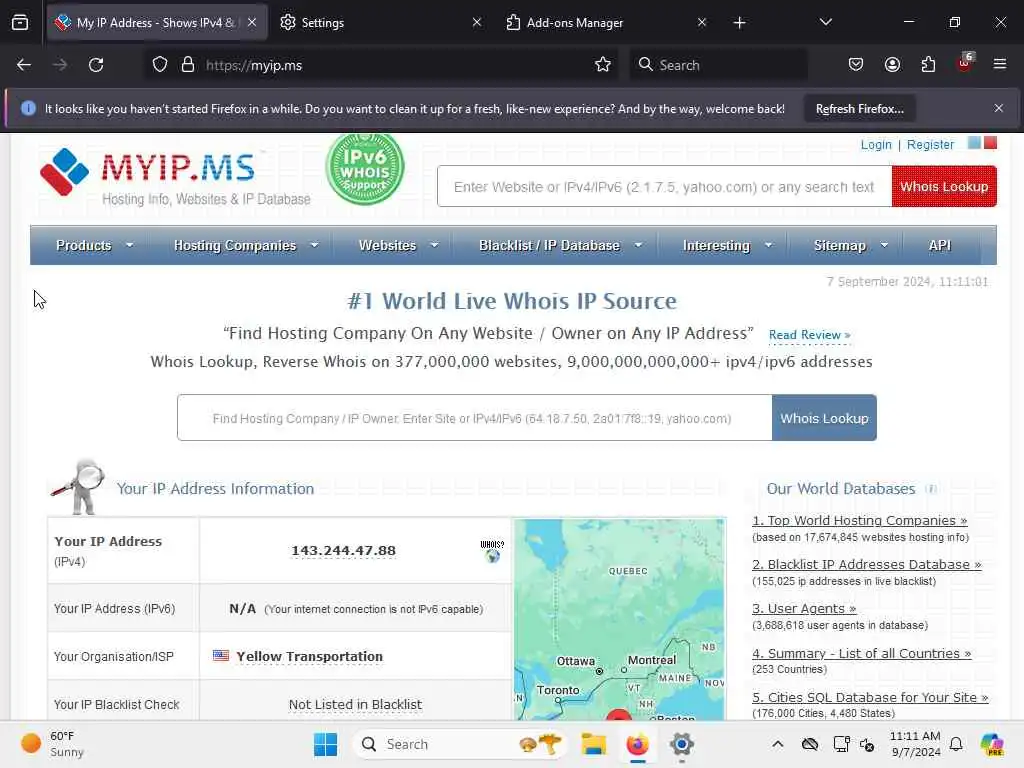Expand the Products menu

click(x=94, y=246)
